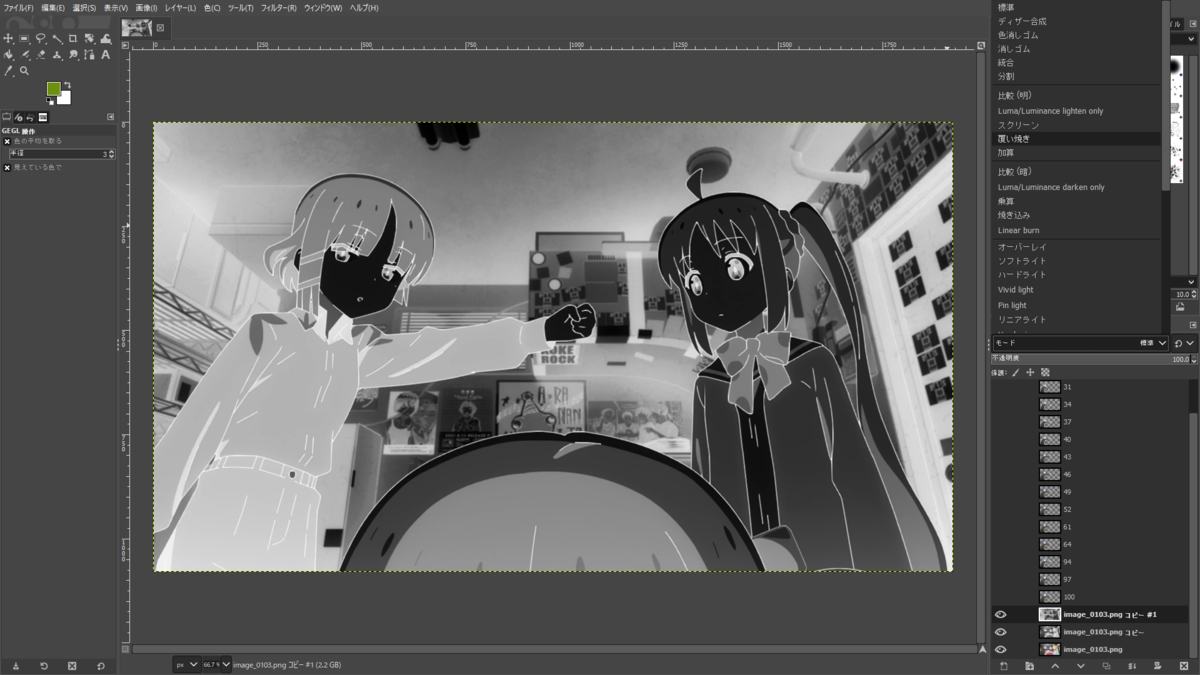Toggle quick mask at canvas corner

coord(127,648)
